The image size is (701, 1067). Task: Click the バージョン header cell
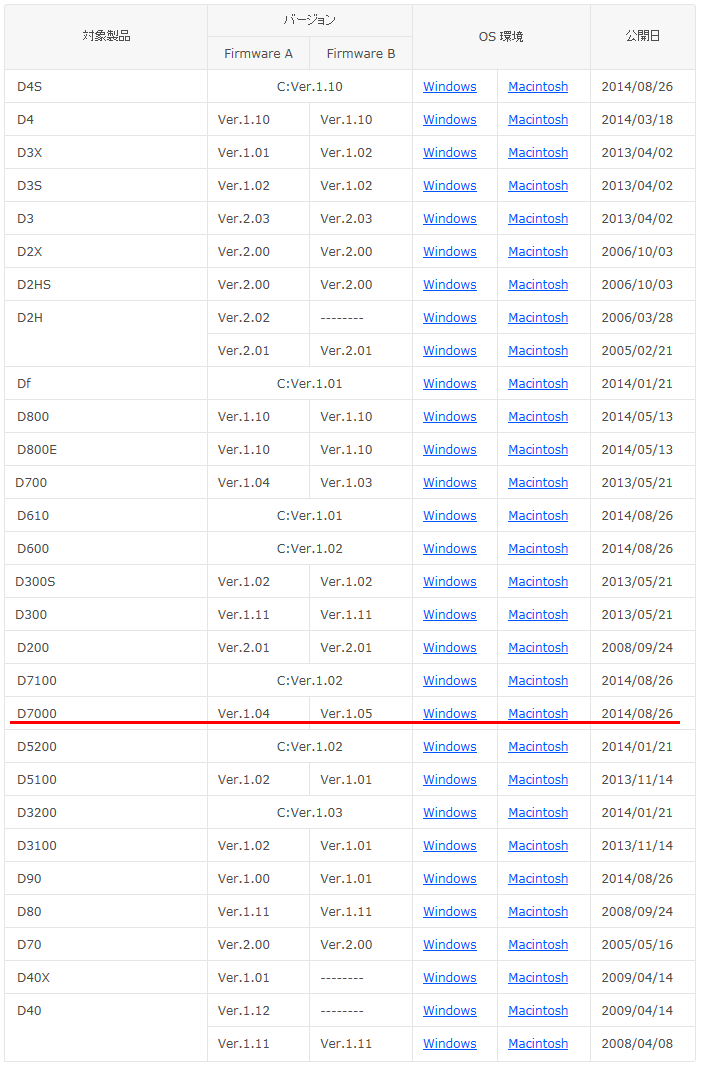310,20
